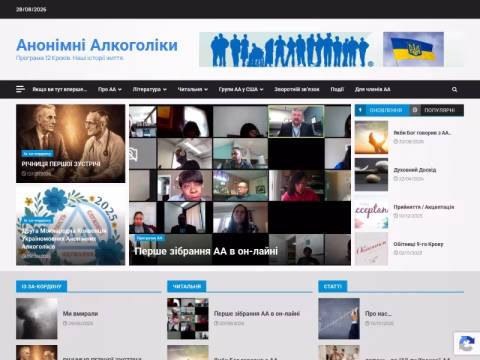Click 'Із за-кордону' tag on Річниця card
The height and width of the screenshot is (360, 480).
[x=37, y=154]
